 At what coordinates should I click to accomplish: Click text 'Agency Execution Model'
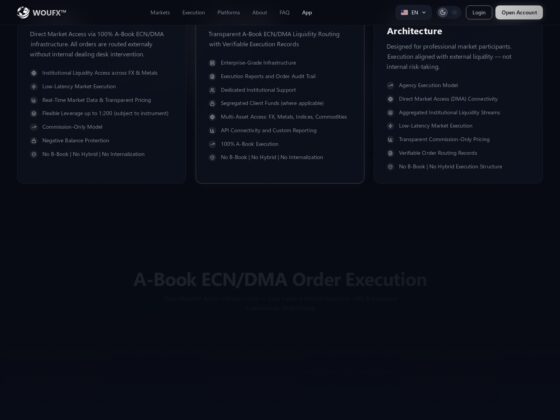428,85
